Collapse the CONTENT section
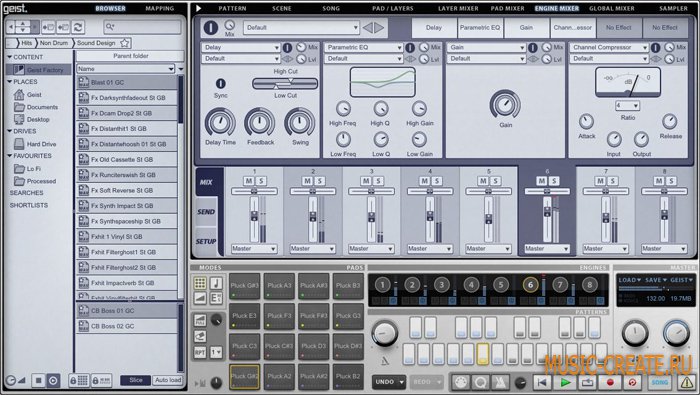The width and height of the screenshot is (700, 395). (x=10, y=57)
